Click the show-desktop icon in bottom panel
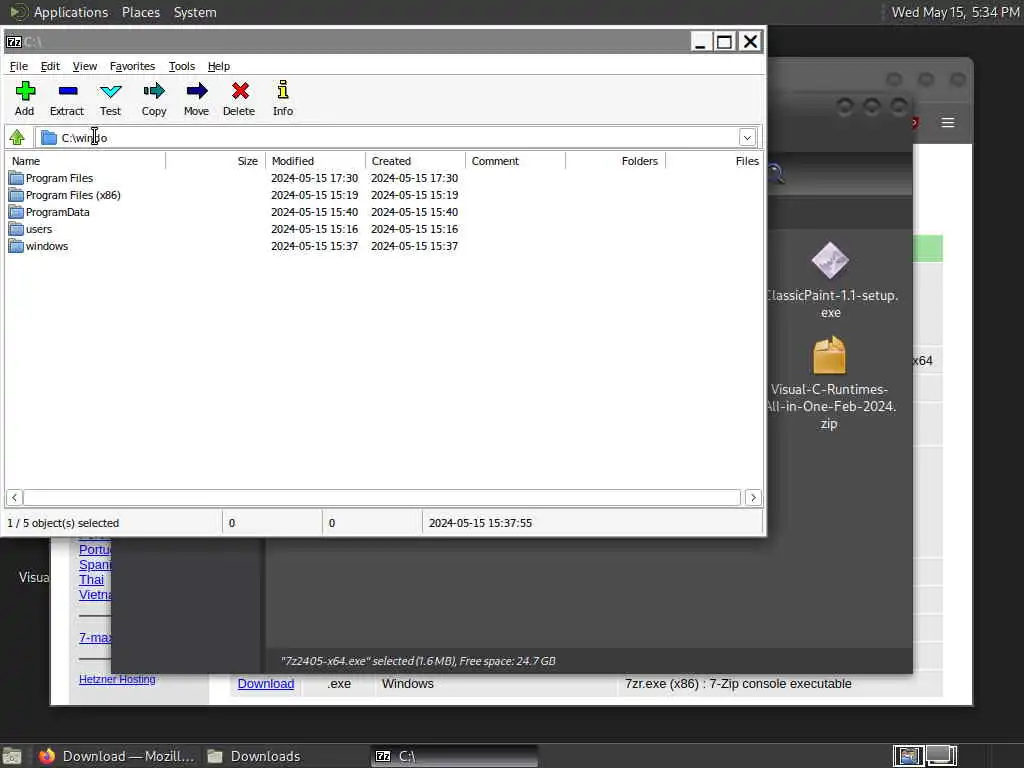The width and height of the screenshot is (1024, 768). tap(12, 756)
